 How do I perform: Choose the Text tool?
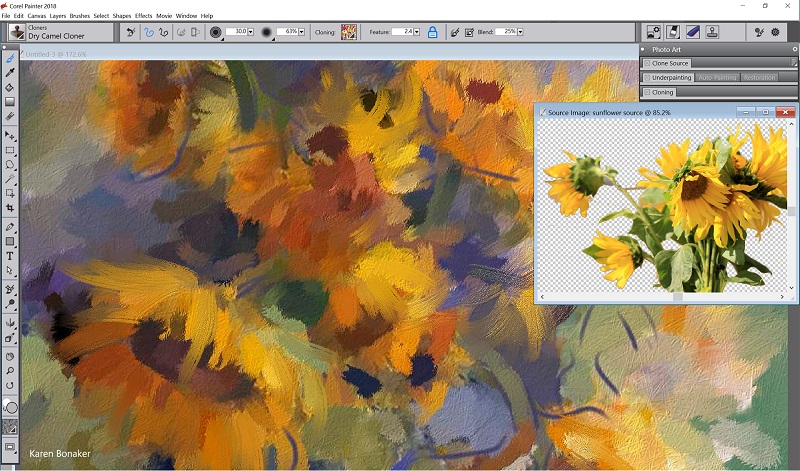pyautogui.click(x=10, y=256)
